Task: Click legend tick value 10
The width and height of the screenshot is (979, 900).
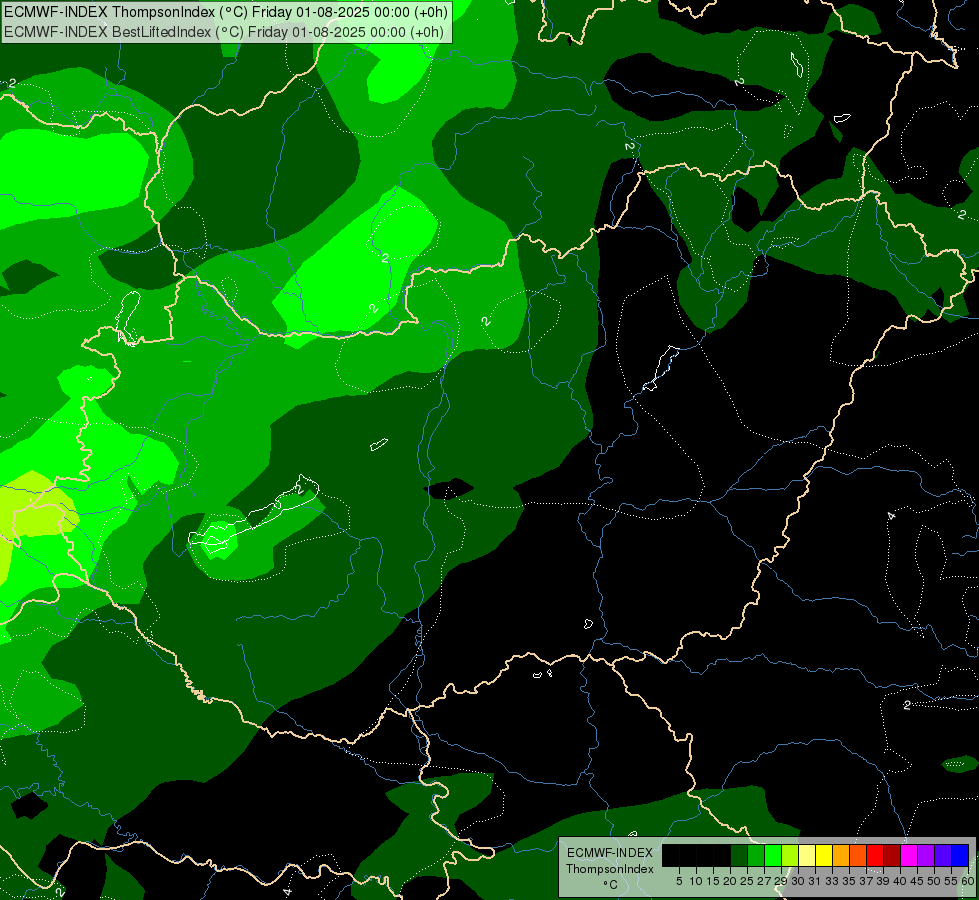Action: point(696,881)
